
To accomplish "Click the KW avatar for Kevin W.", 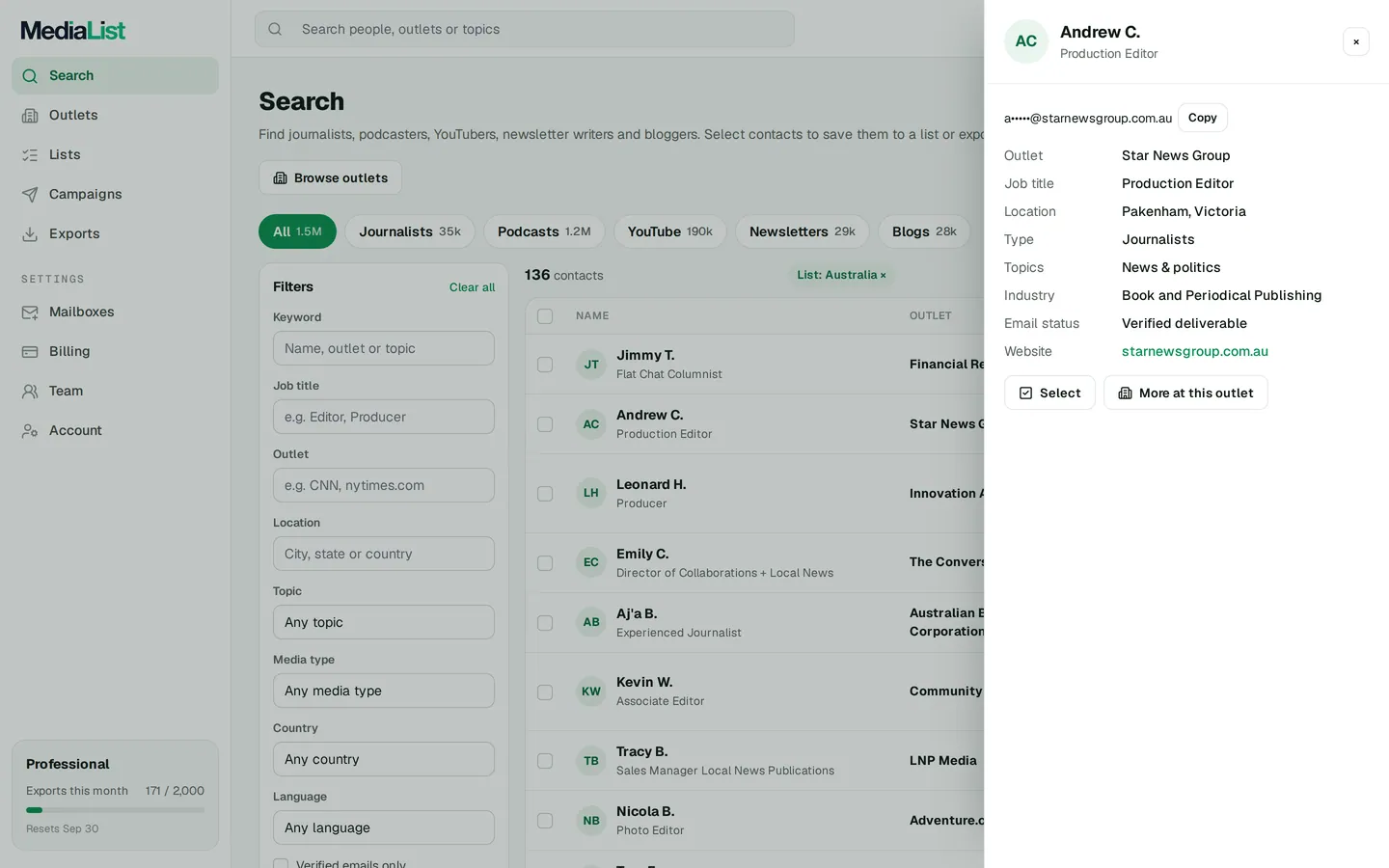I will [x=591, y=692].
